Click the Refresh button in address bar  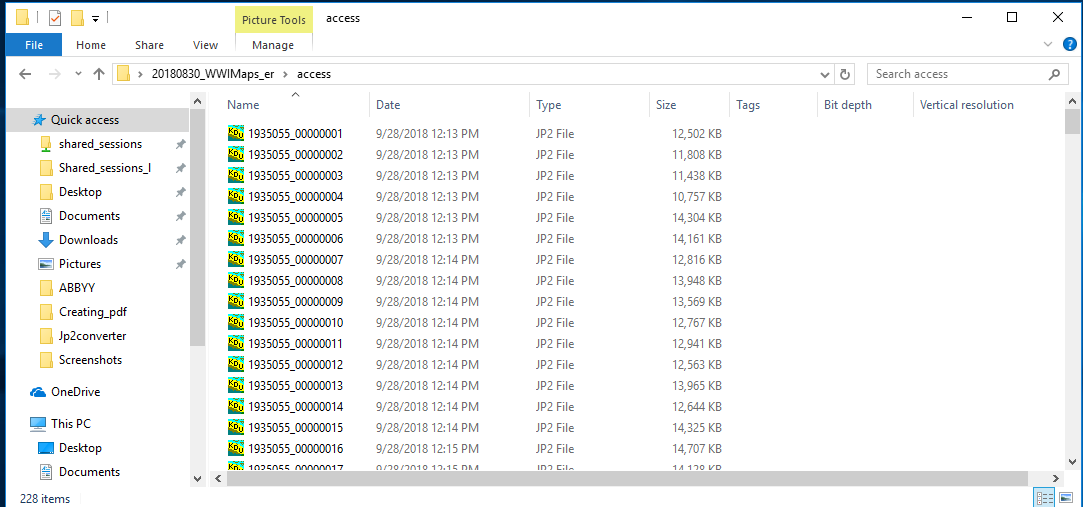846,74
